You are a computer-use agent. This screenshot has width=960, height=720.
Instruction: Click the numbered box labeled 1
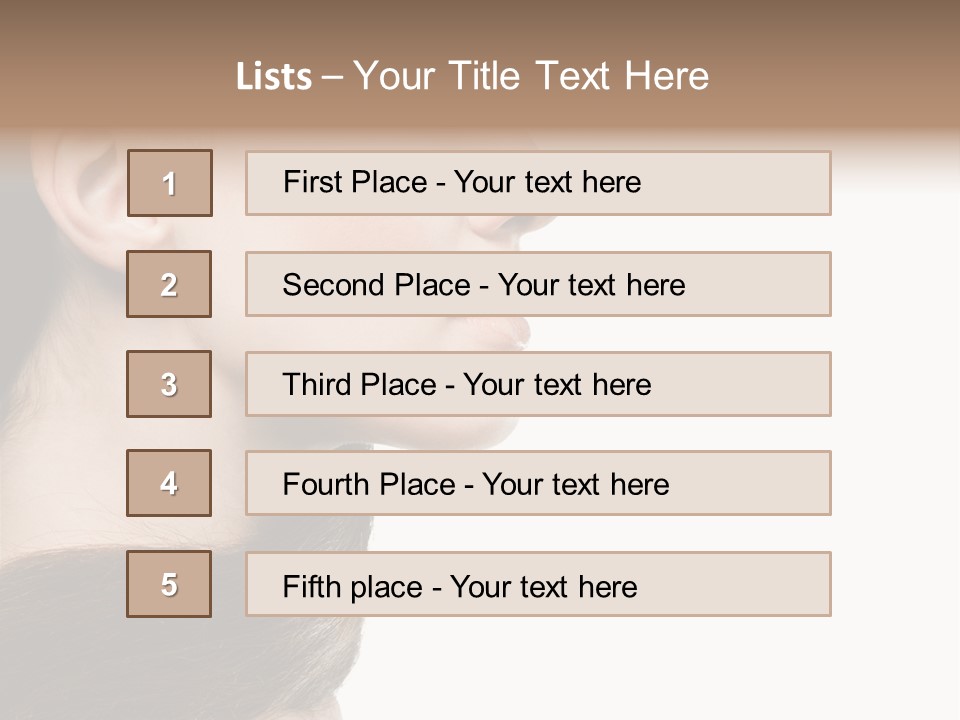point(170,183)
